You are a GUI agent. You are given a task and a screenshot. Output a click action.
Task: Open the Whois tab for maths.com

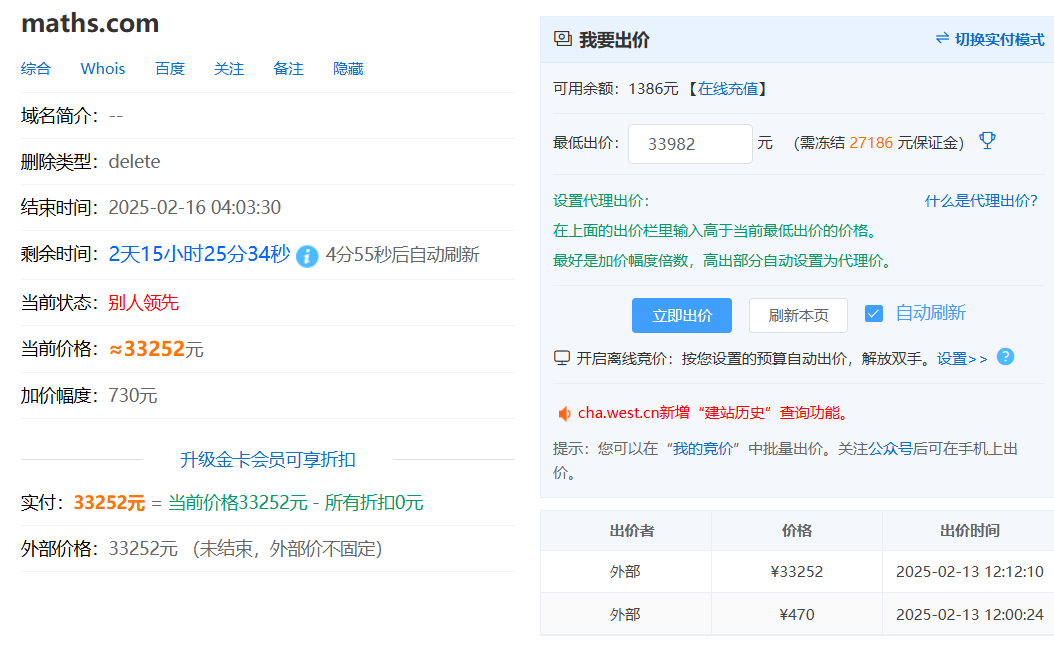click(x=103, y=69)
